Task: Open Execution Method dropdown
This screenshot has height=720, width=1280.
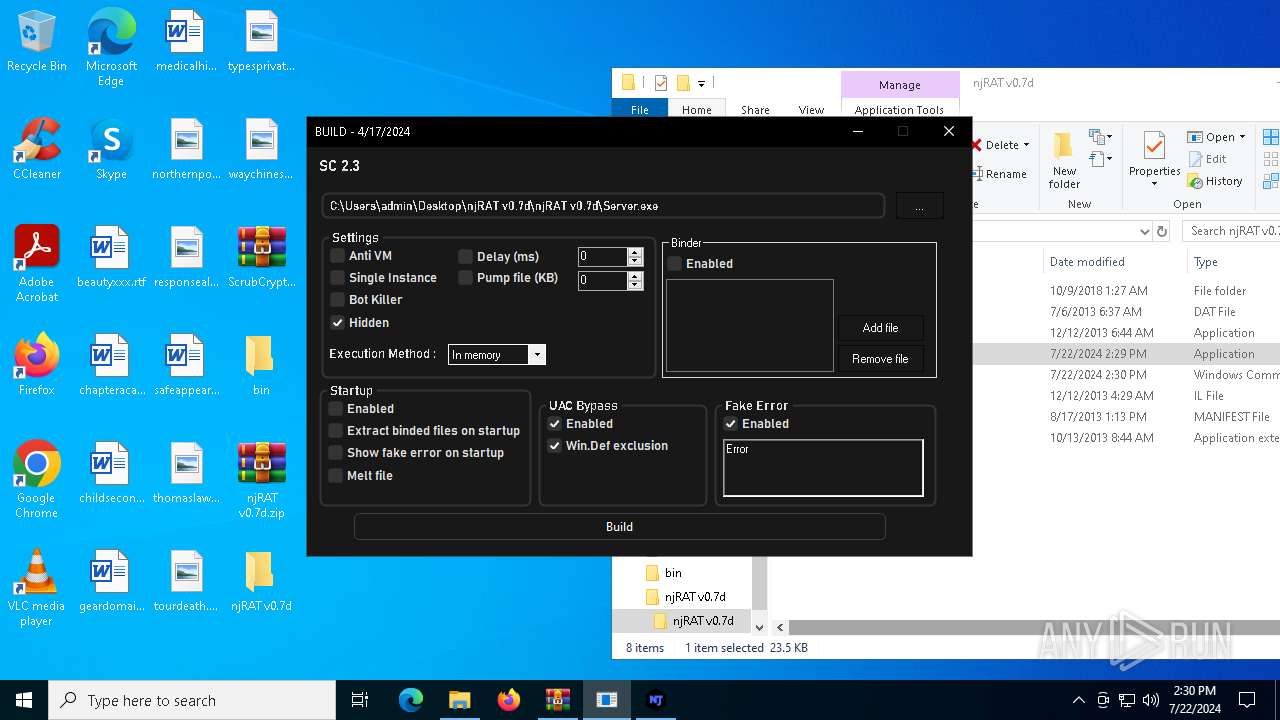Action: 537,355
